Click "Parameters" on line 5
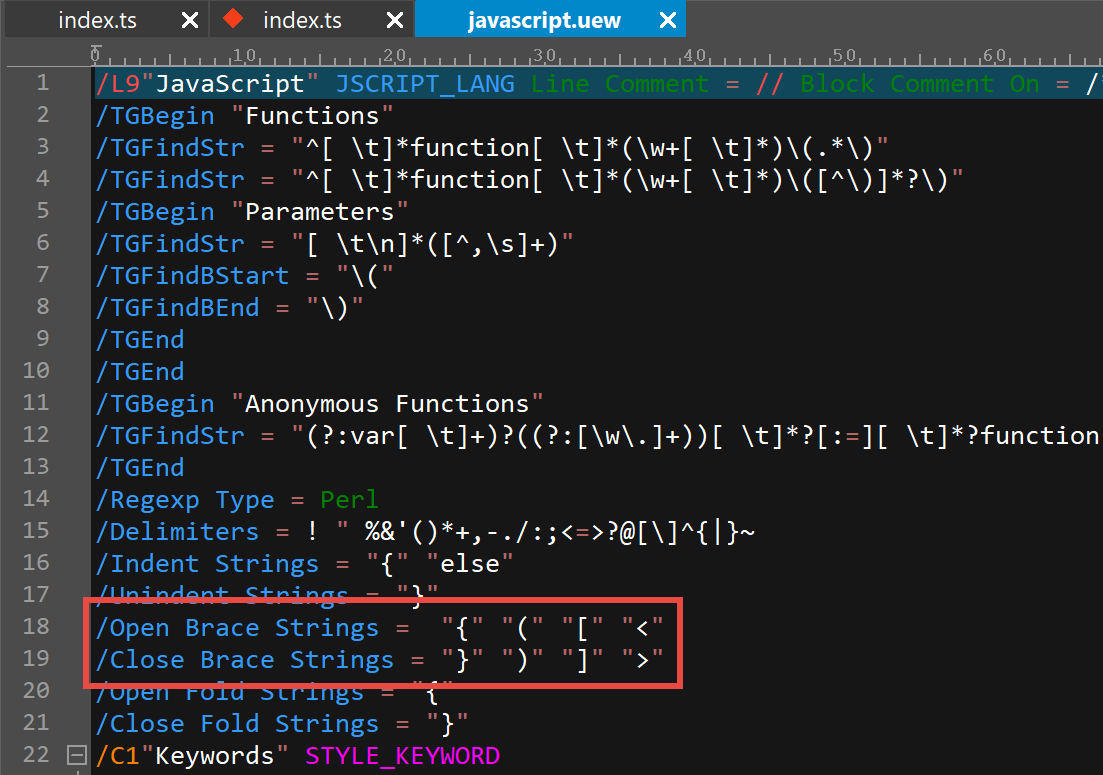 click(319, 212)
